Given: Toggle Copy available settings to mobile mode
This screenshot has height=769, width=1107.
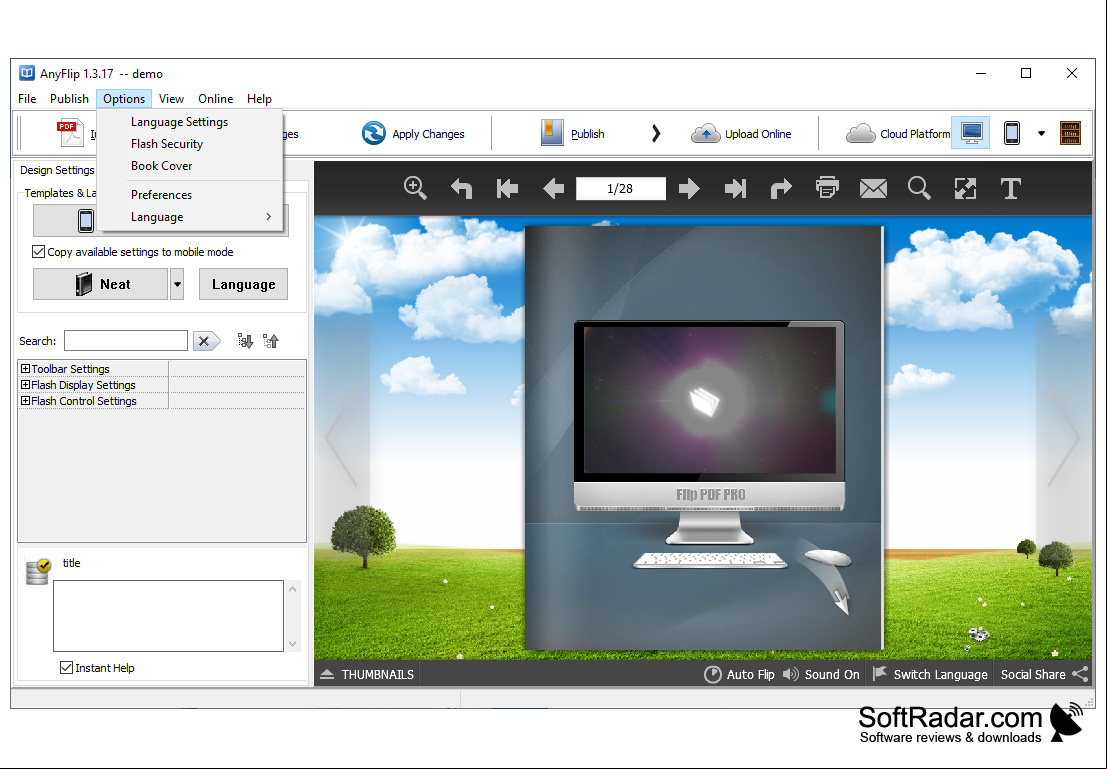Looking at the screenshot, I should pyautogui.click(x=39, y=251).
